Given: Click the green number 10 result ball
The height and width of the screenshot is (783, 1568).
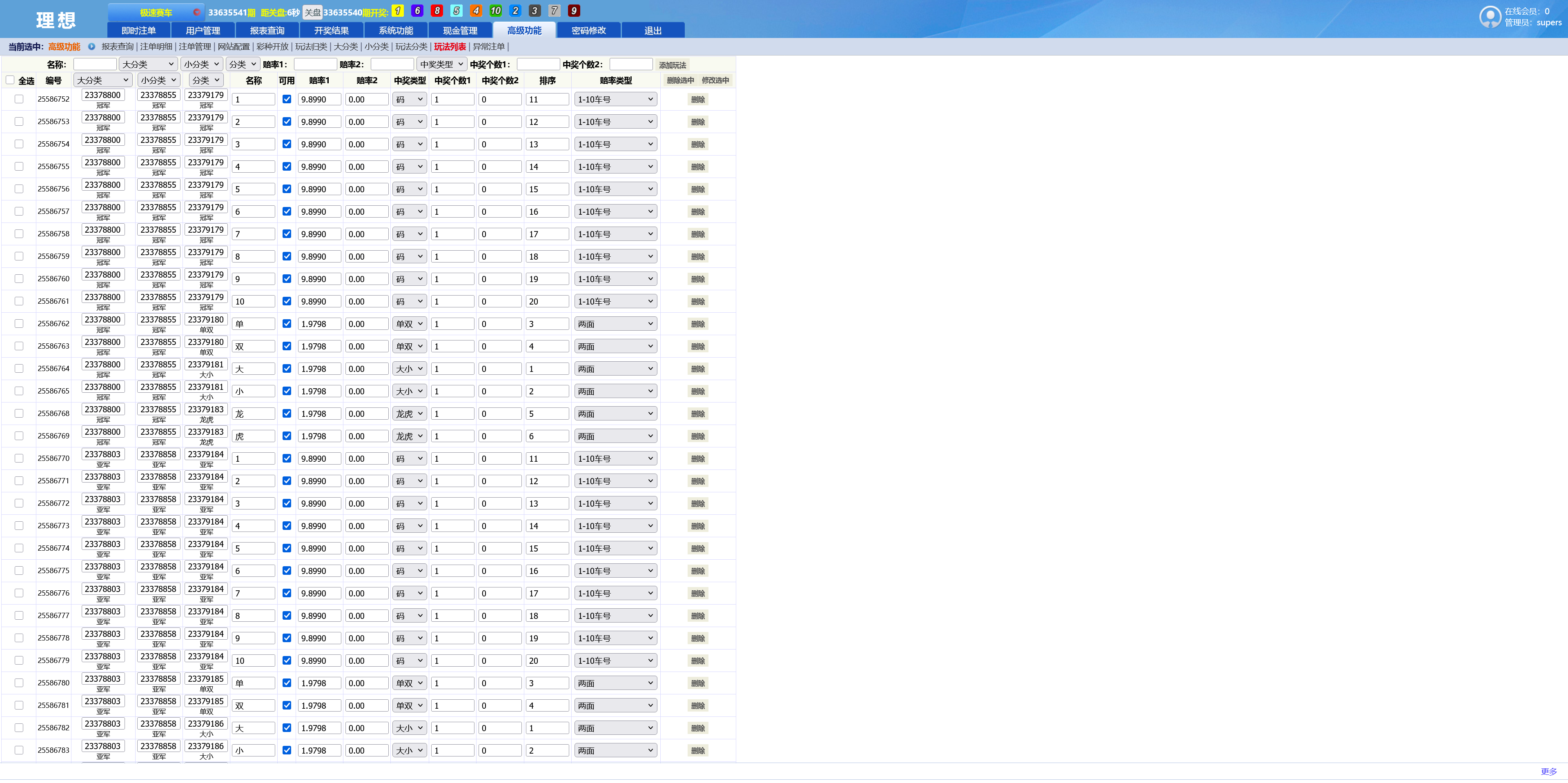Looking at the screenshot, I should (495, 11).
